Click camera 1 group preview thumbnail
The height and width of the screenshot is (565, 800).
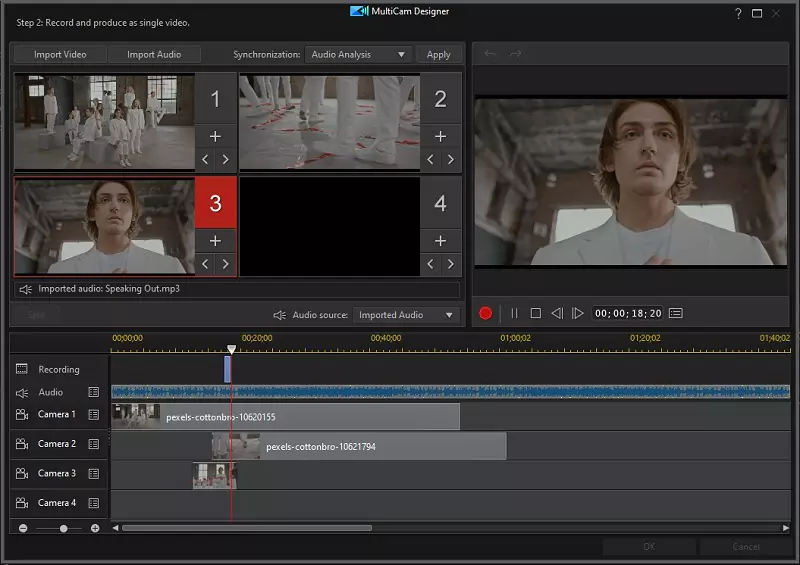(105, 121)
